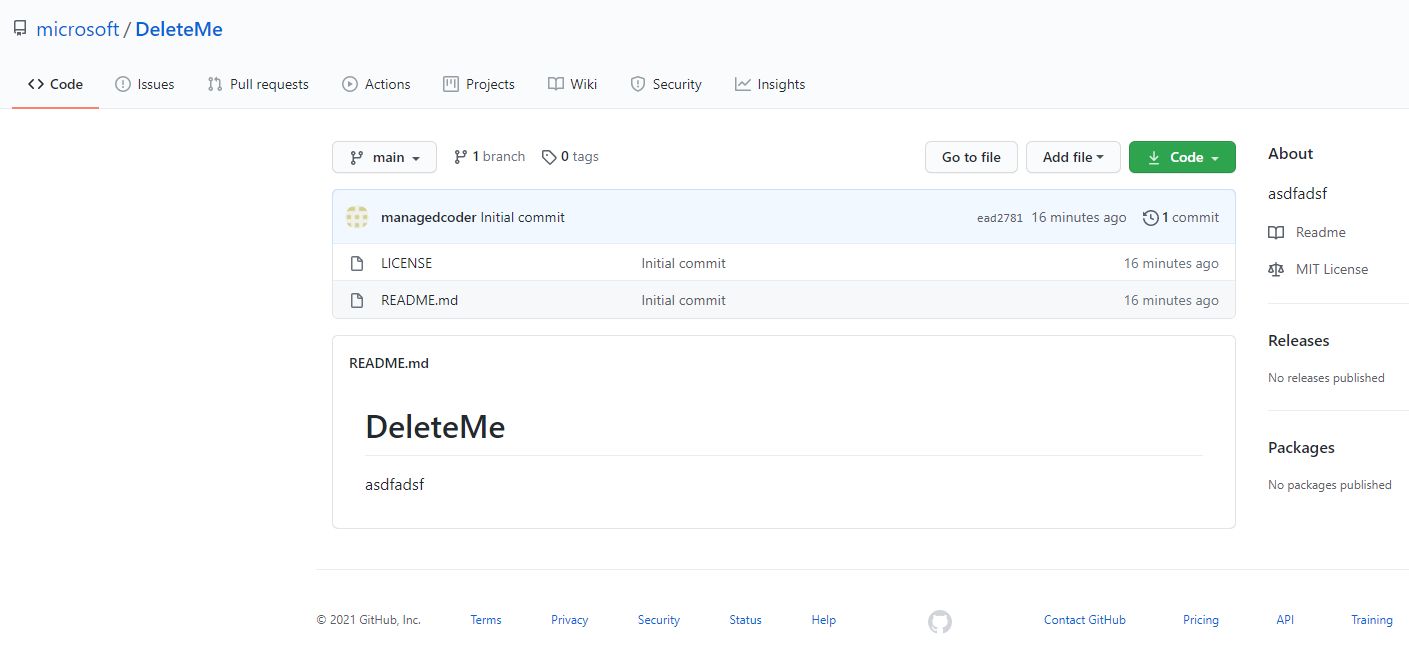
Task: Click the DeleteMe heading in the README
Action: point(435,427)
